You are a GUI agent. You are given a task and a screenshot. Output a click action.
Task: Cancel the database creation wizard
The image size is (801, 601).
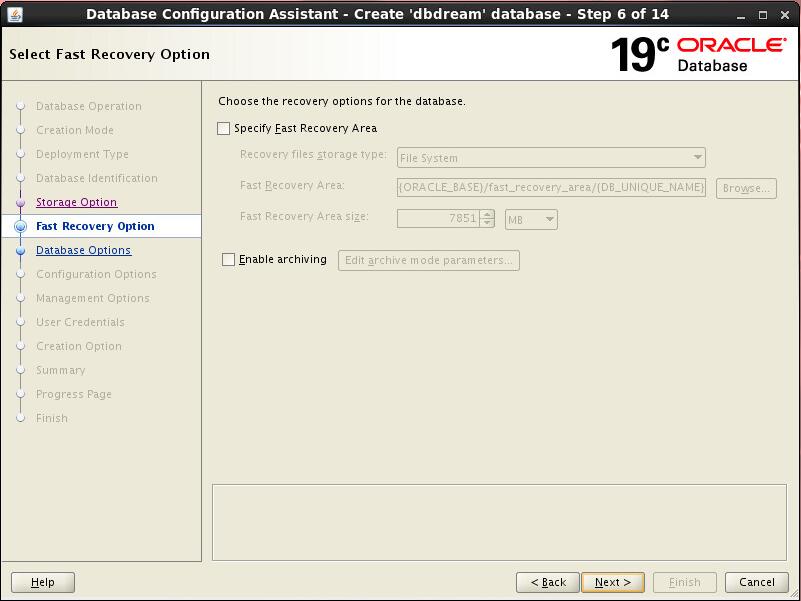tap(756, 582)
